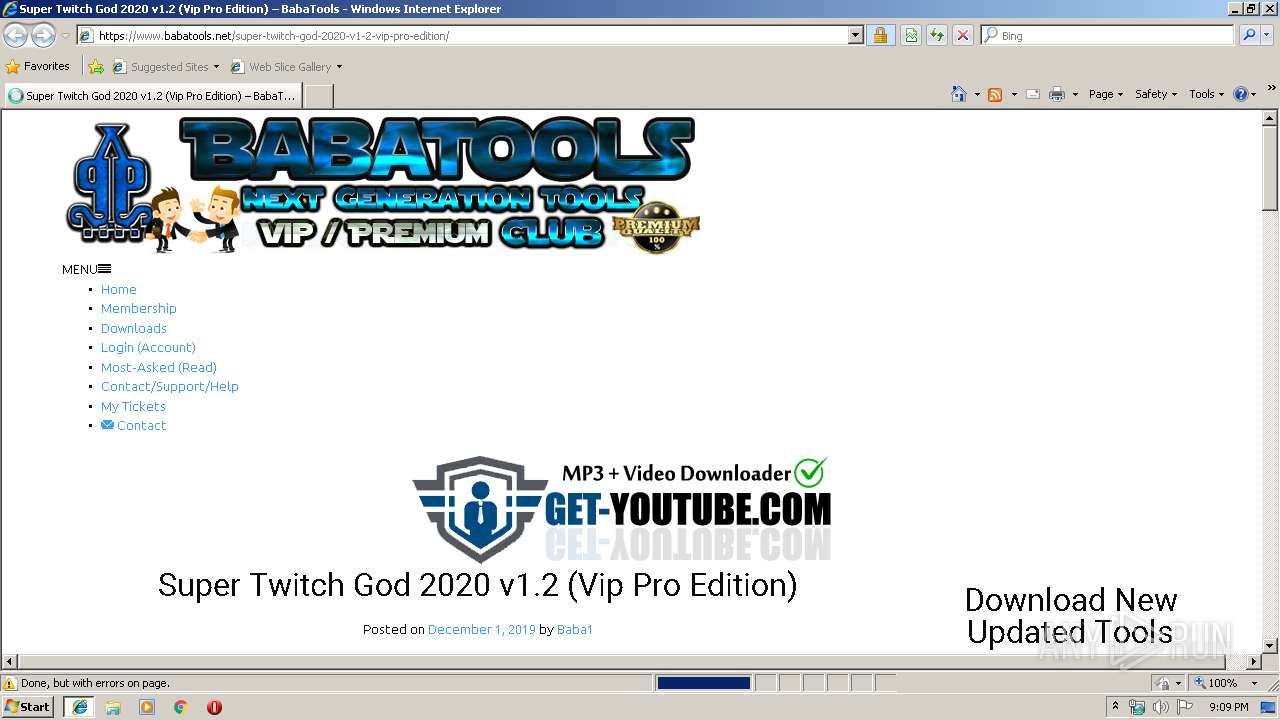Open the Contact envelope link

(133, 425)
